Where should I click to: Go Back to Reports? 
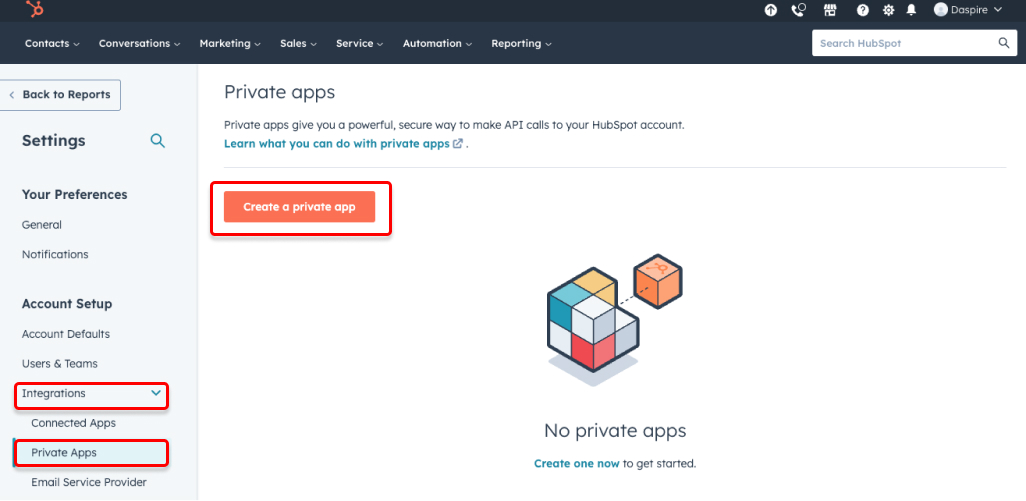click(60, 95)
